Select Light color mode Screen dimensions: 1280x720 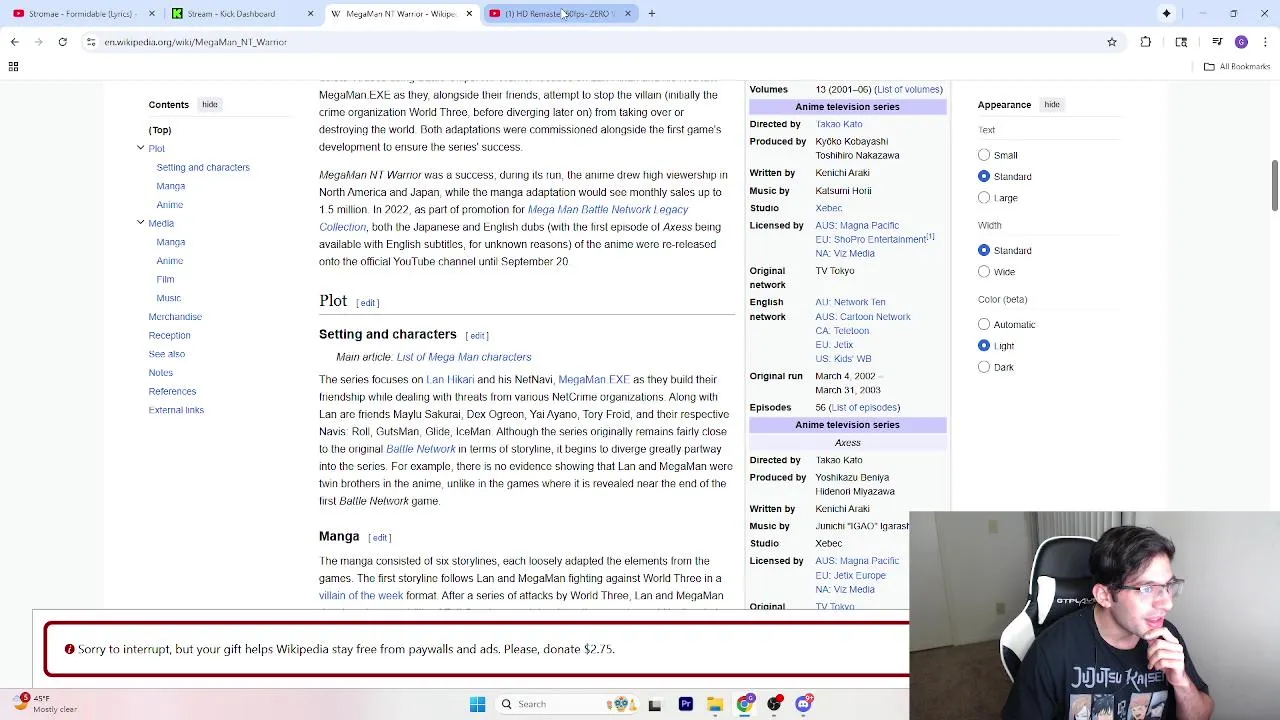984,346
